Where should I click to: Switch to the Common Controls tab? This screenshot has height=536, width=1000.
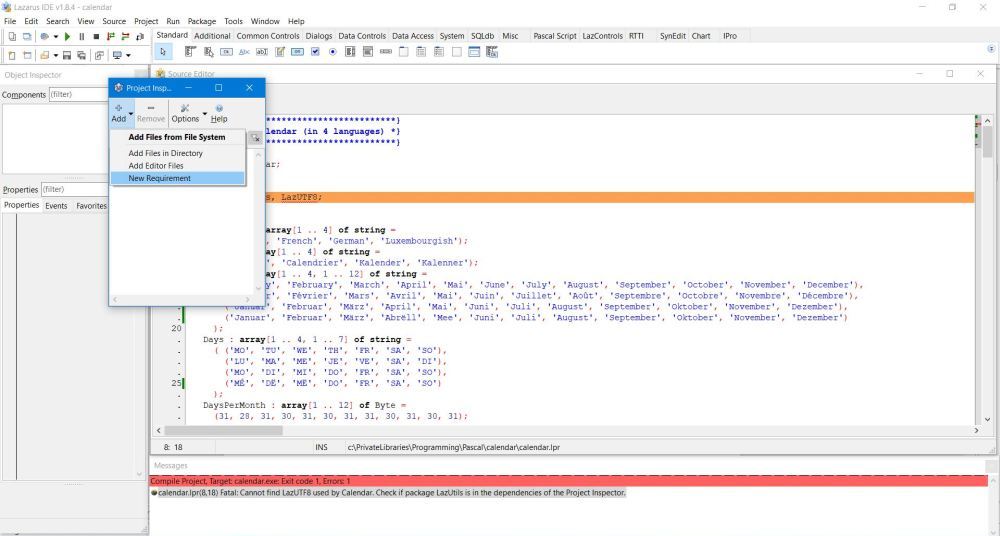[268, 36]
